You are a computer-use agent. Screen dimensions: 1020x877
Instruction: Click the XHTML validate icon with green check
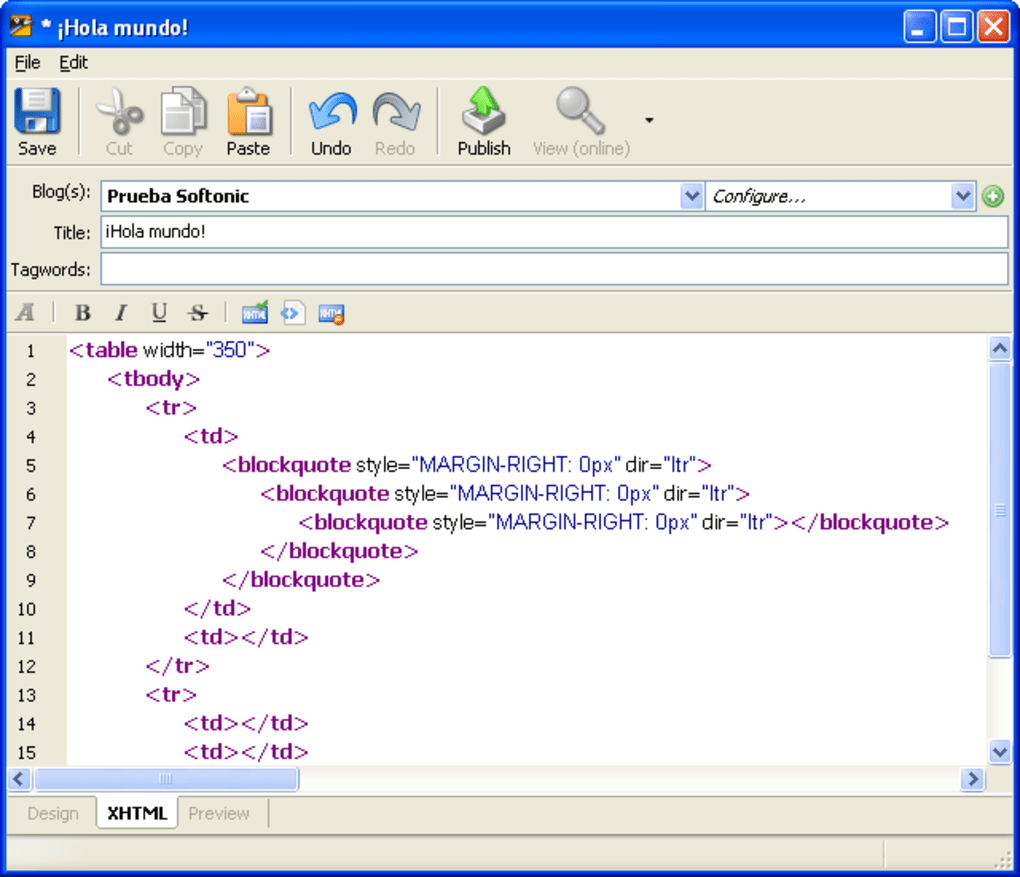click(x=255, y=313)
